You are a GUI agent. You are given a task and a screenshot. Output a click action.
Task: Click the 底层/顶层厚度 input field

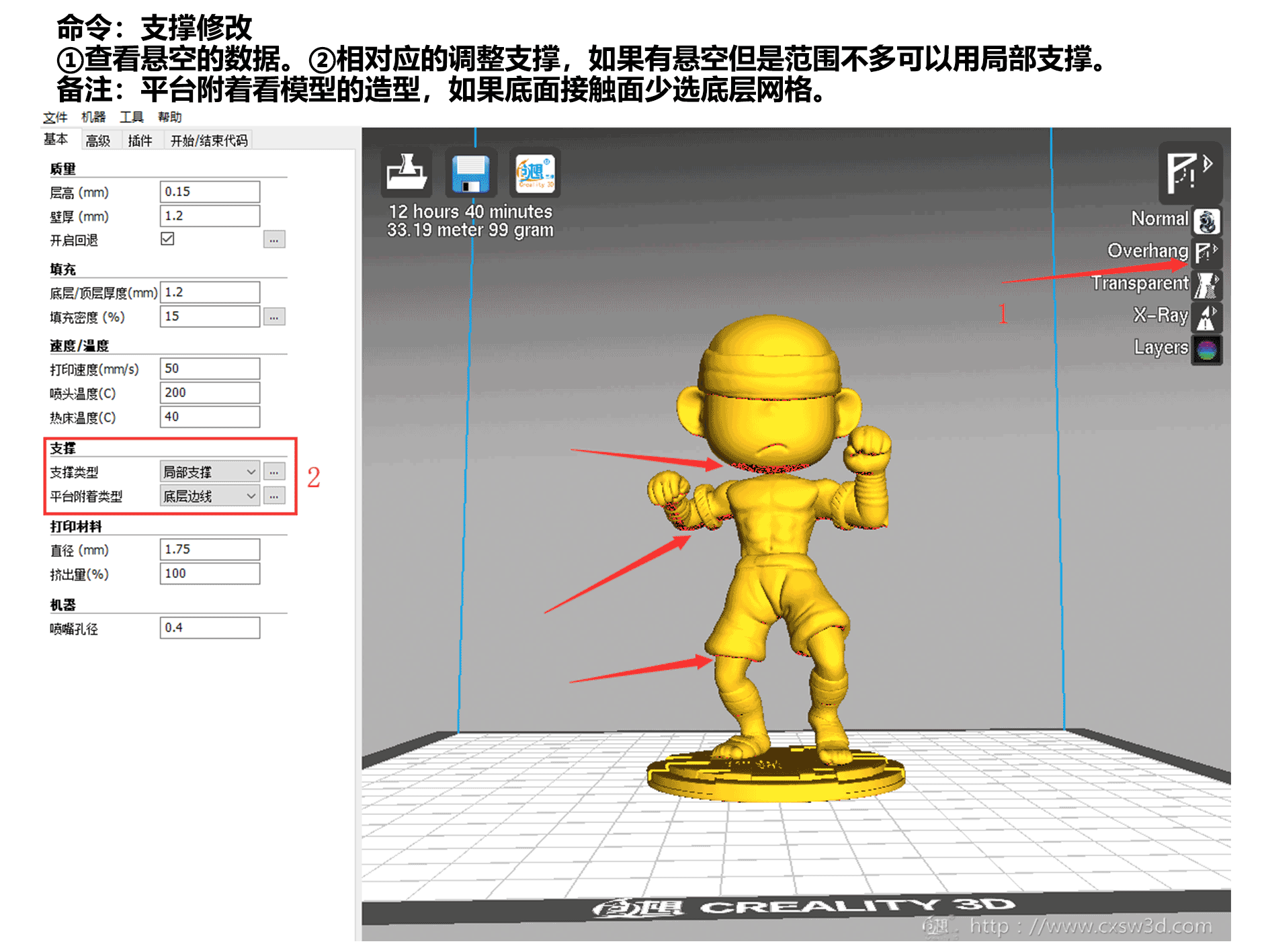coord(210,292)
